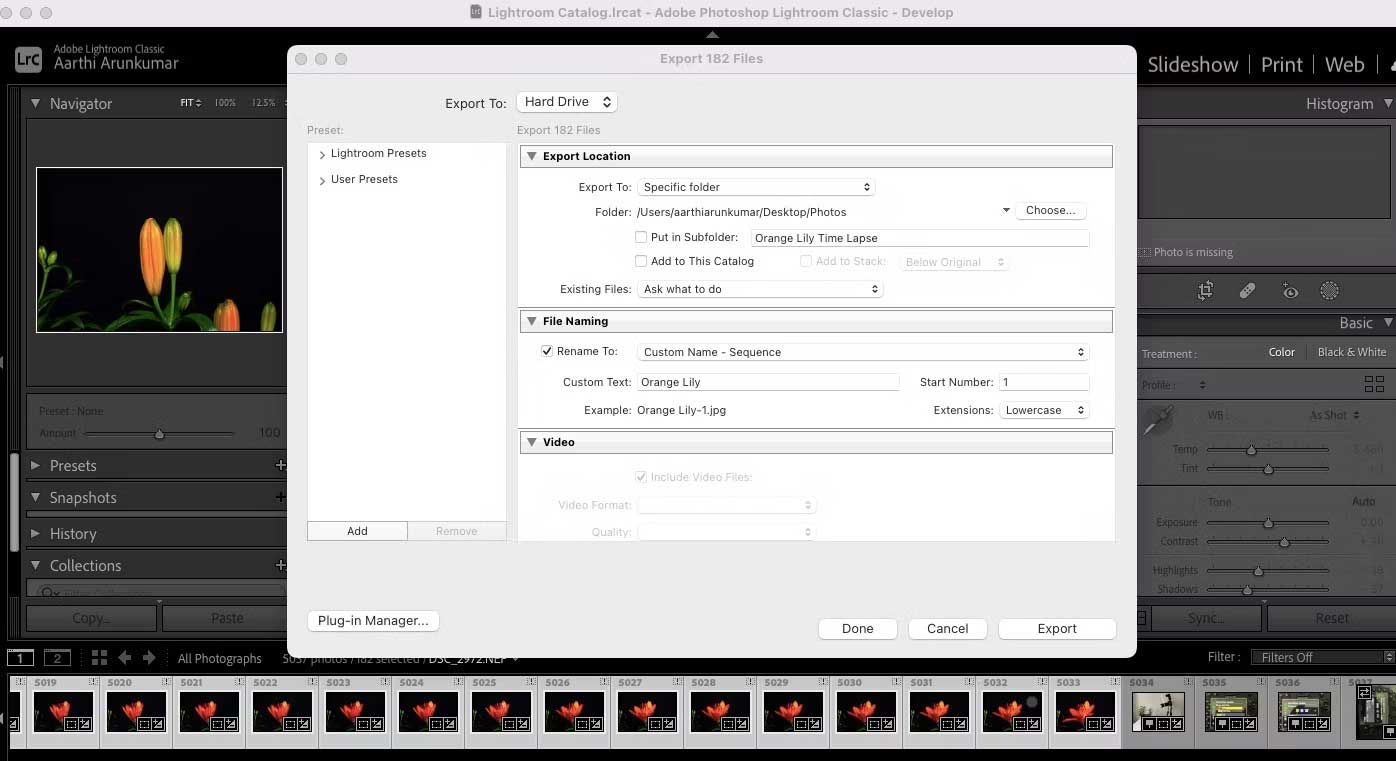Open the Extensions Lowercase dropdown

[x=1044, y=410]
